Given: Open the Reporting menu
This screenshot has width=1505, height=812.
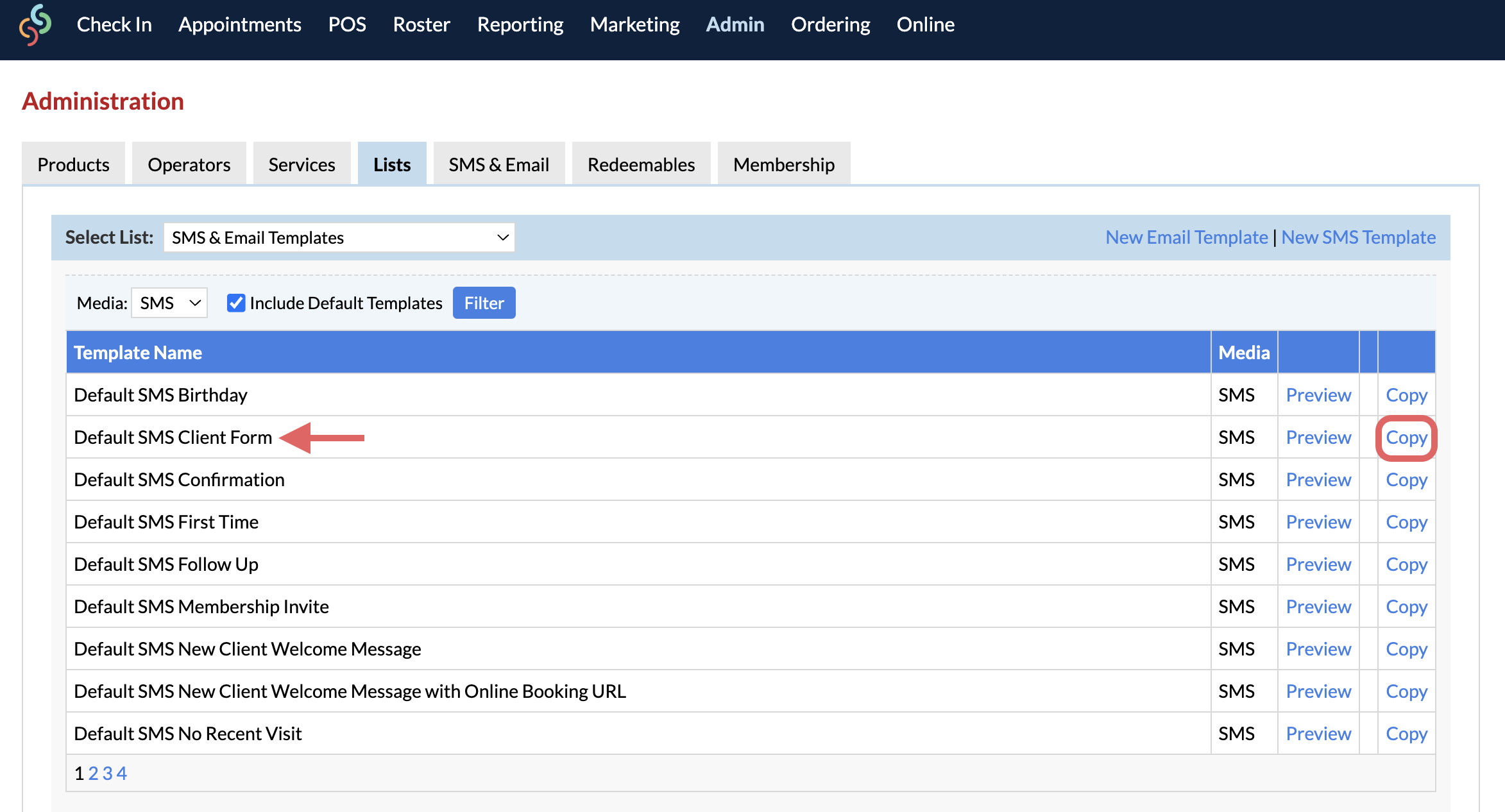Looking at the screenshot, I should pos(520,24).
